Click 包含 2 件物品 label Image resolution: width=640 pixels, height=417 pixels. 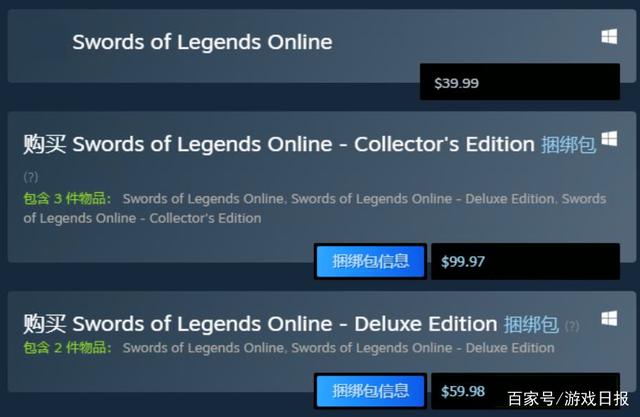point(67,348)
